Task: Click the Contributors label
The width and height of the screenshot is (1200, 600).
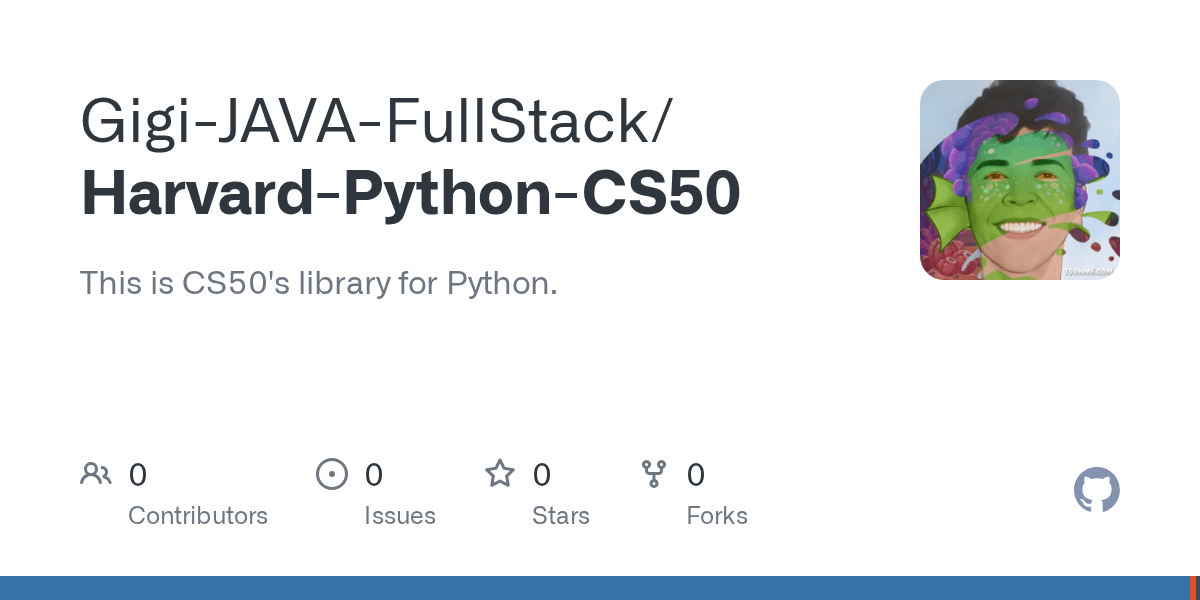Action: pyautogui.click(x=198, y=516)
